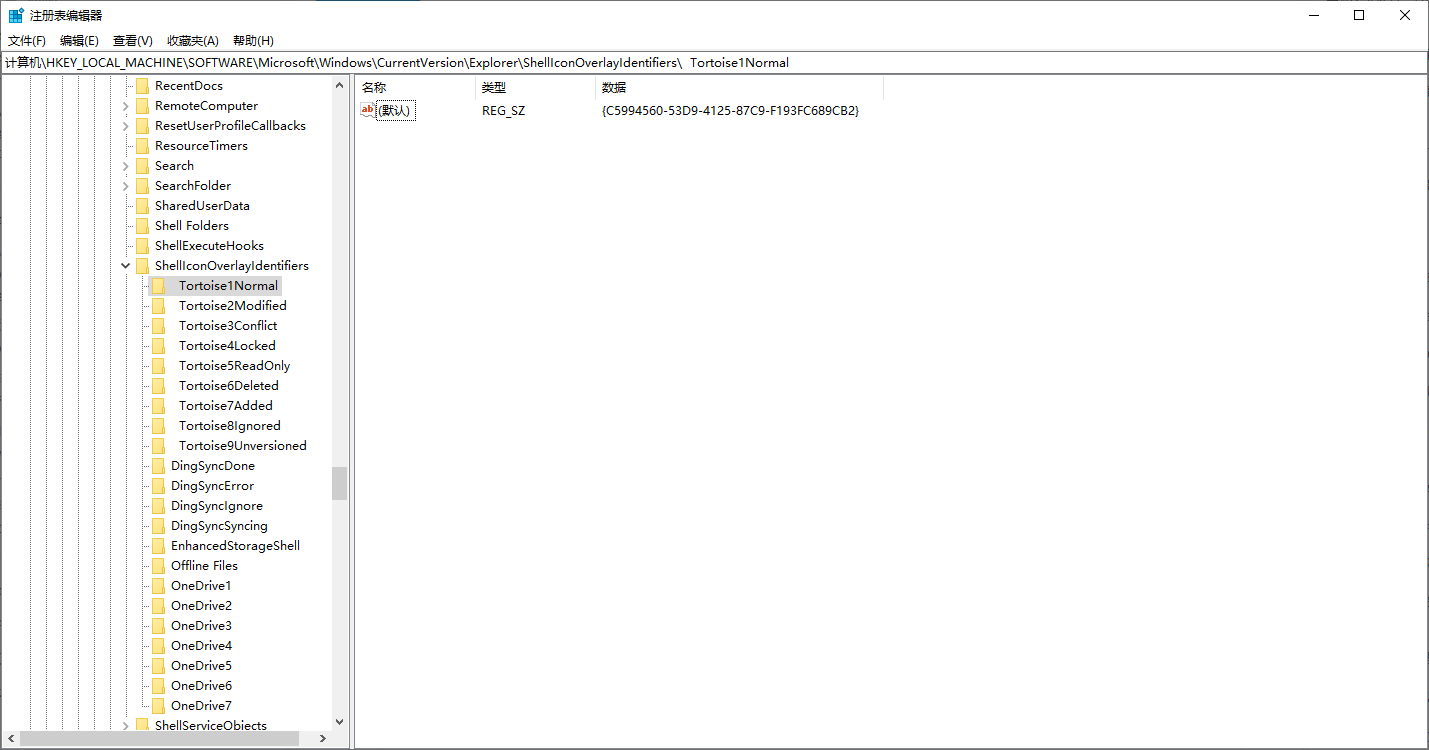Open the 编辑(E) menu
Screen dimensions: 1429x750
79,41
